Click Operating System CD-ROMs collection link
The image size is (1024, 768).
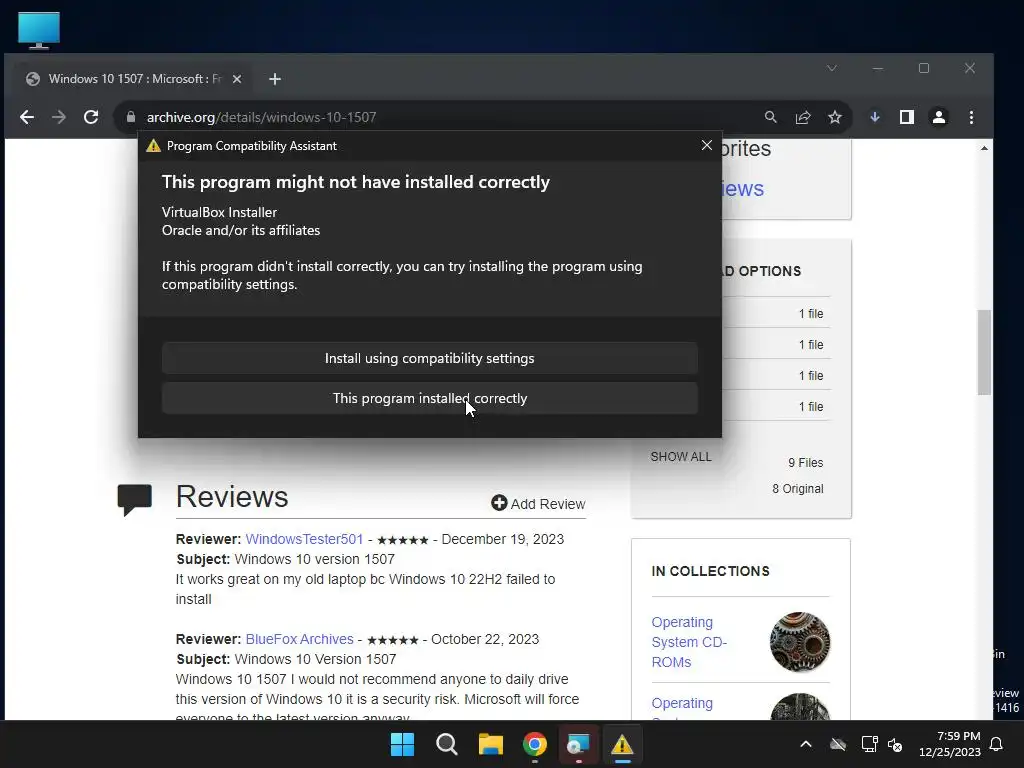[x=689, y=642]
